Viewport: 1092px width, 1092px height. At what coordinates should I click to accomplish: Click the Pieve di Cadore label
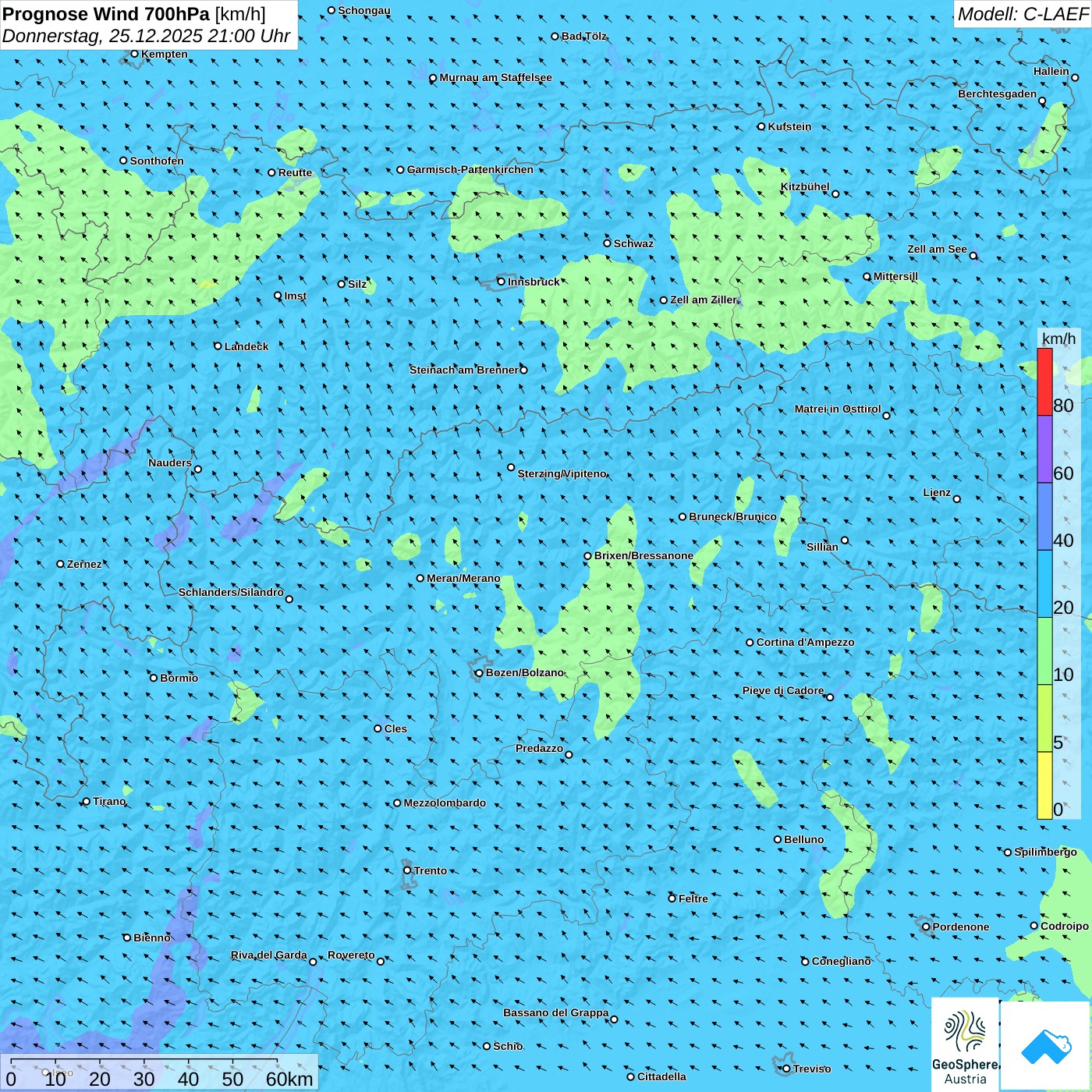point(783,690)
